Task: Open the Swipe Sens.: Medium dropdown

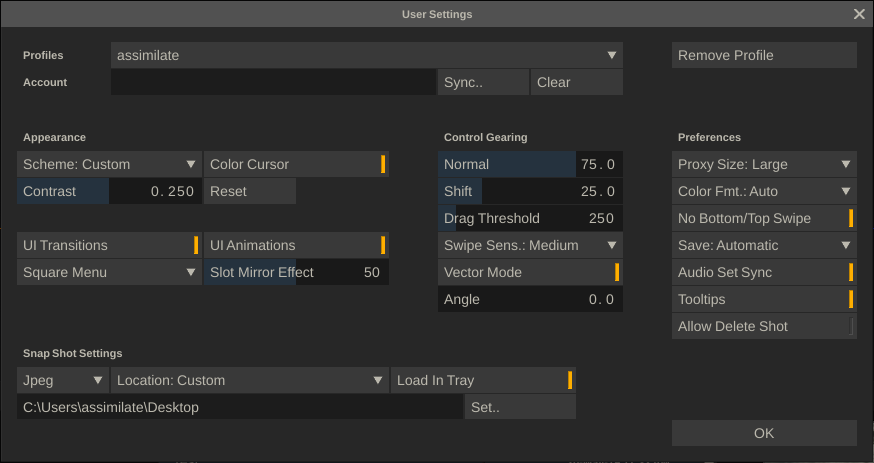Action: click(x=530, y=245)
